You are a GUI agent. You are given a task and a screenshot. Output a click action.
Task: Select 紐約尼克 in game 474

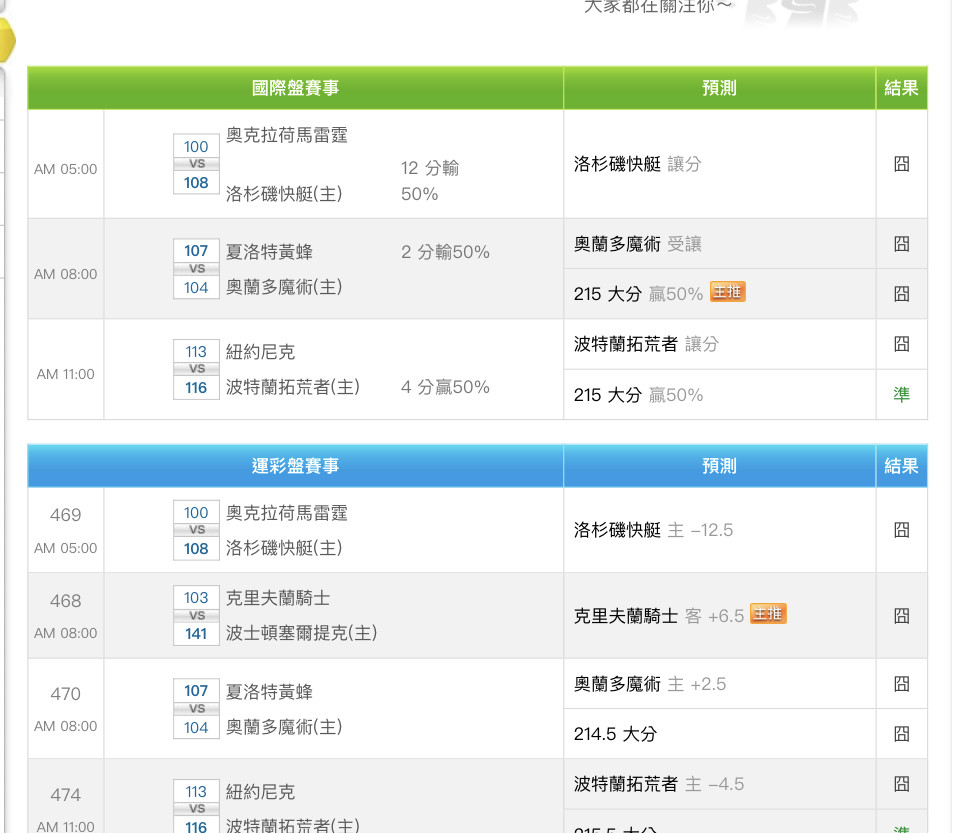click(261, 792)
